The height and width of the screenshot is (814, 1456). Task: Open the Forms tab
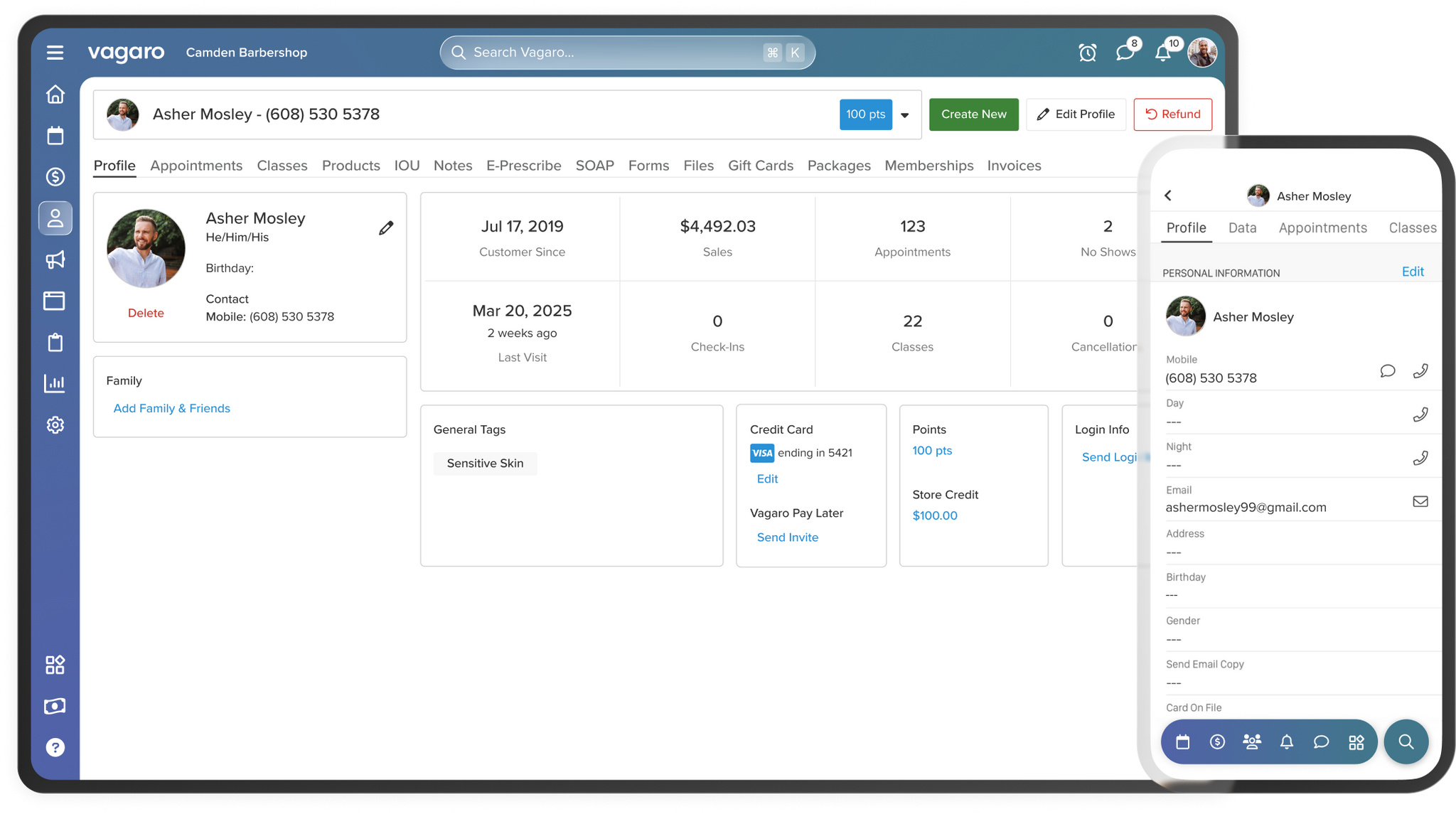(x=648, y=166)
